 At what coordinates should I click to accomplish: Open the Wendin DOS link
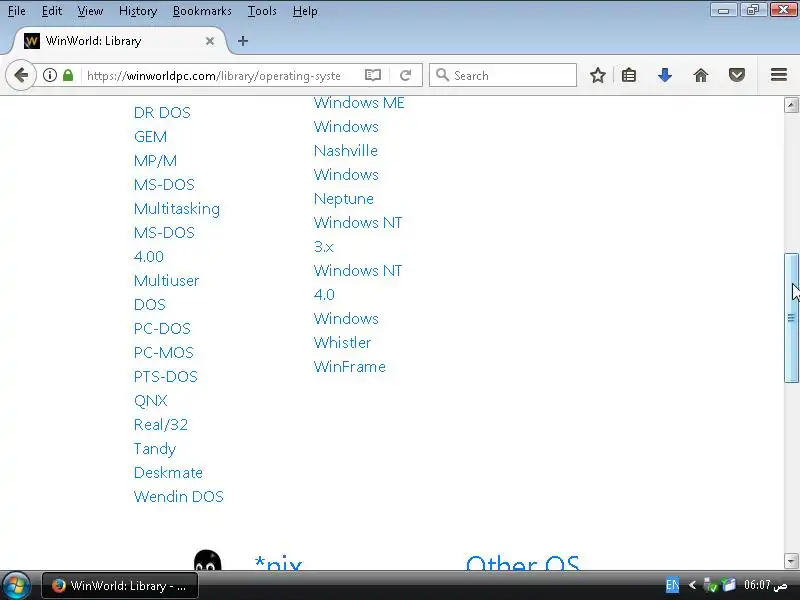[x=179, y=496]
